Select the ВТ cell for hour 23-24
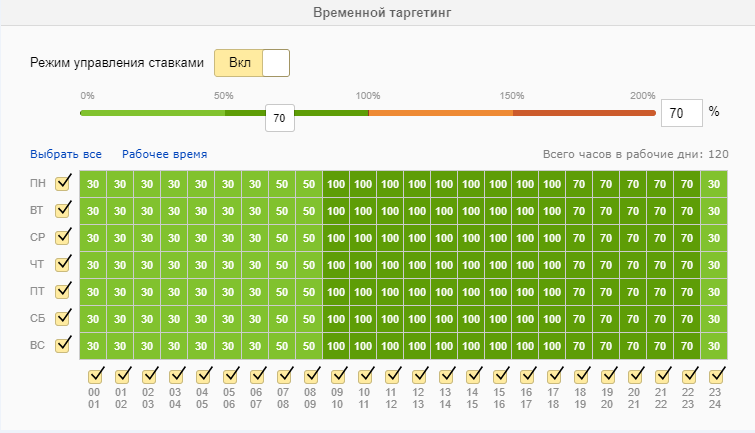 [x=714, y=211]
